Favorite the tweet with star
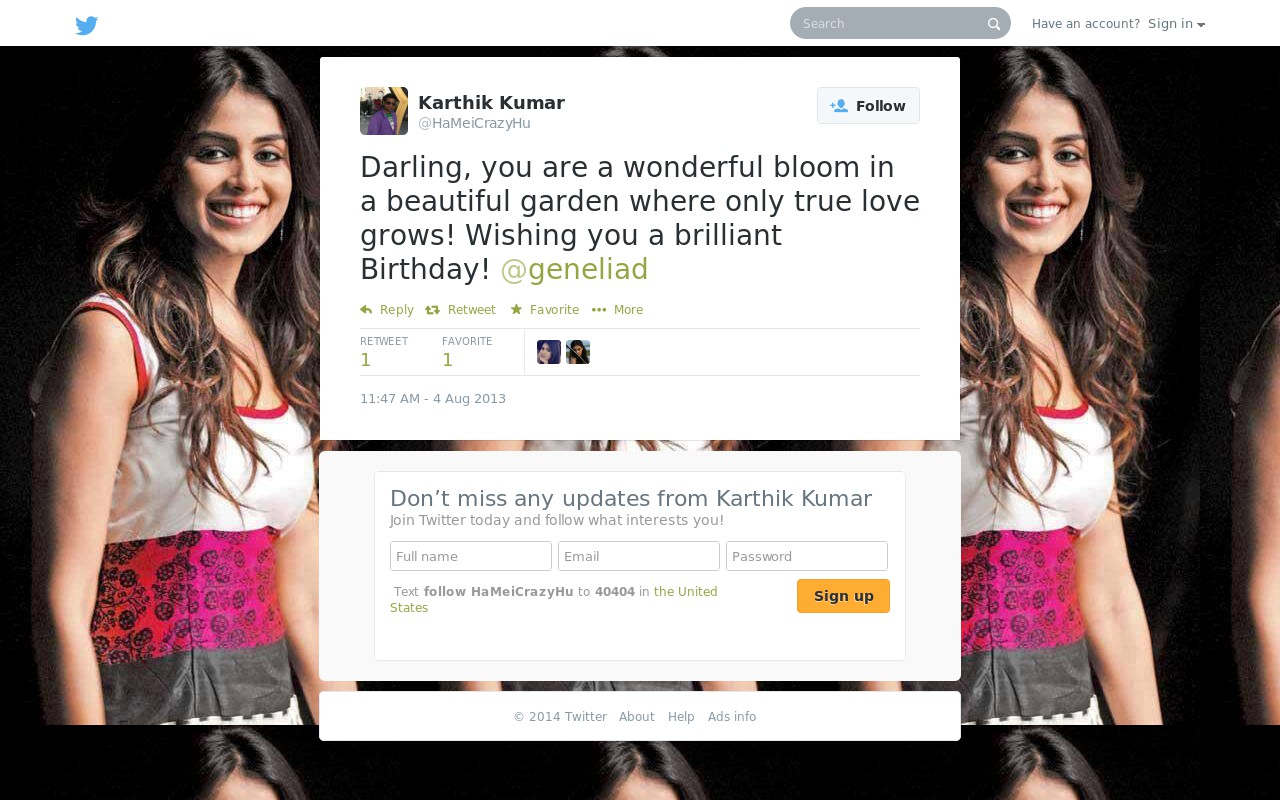Image resolution: width=1280 pixels, height=800 pixels. click(x=545, y=310)
